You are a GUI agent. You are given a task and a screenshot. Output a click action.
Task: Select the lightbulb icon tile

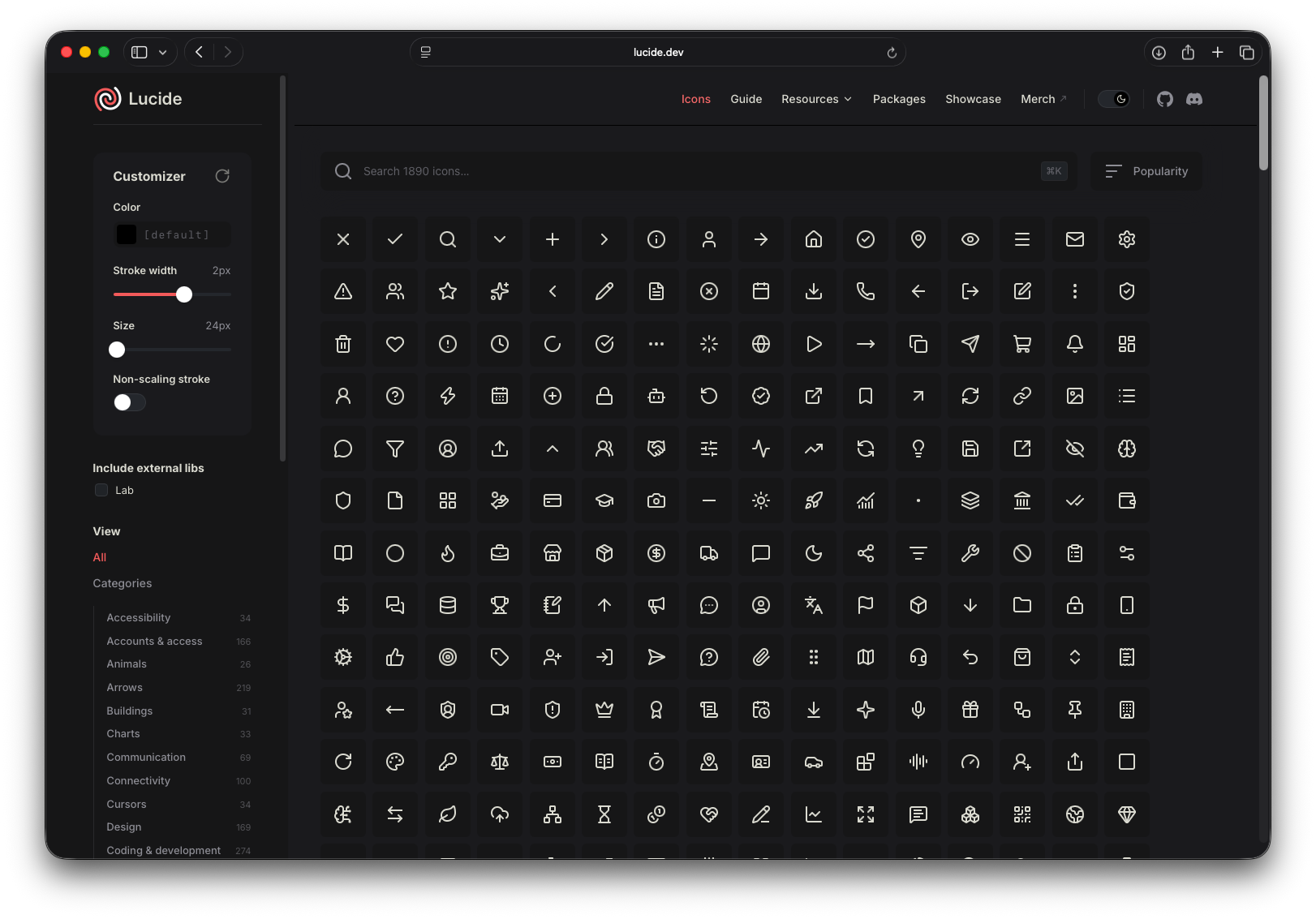(x=918, y=449)
